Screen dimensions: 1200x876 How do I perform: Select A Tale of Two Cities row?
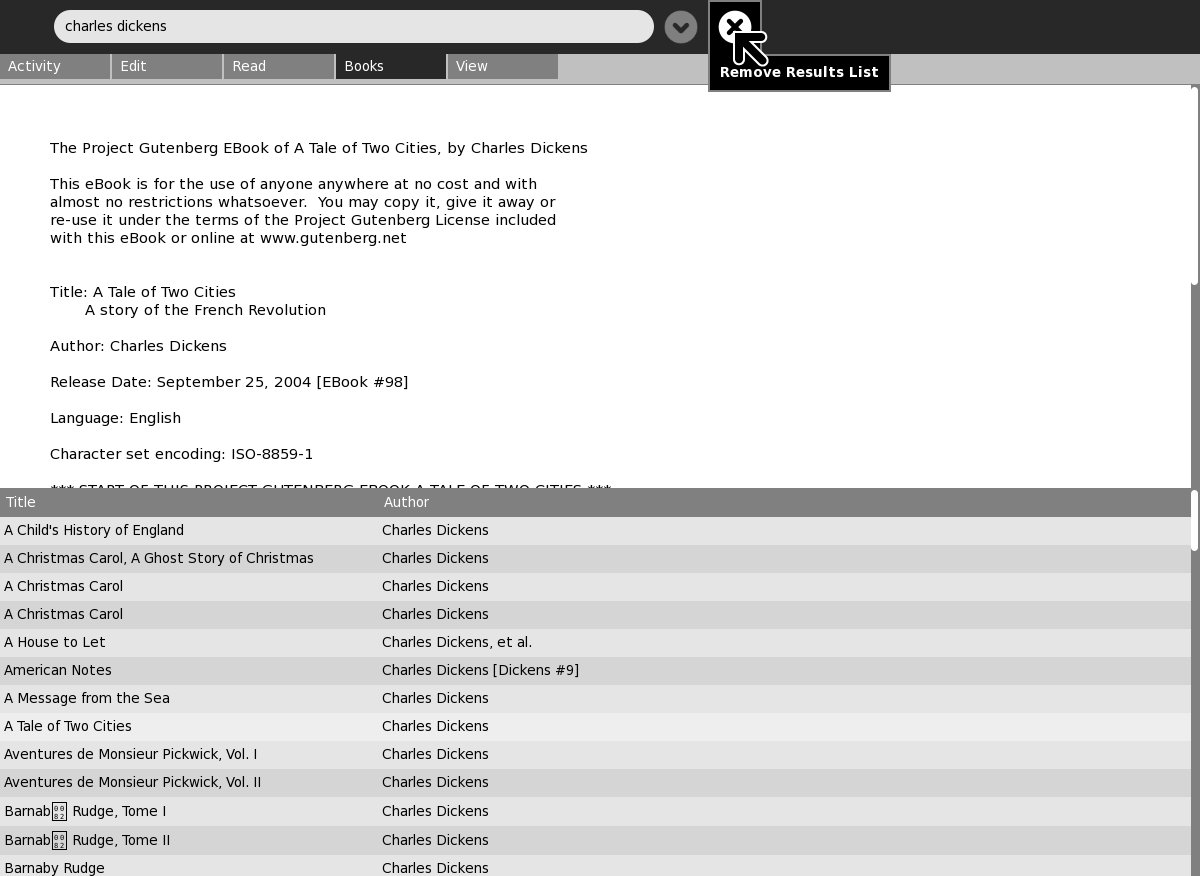(x=68, y=726)
